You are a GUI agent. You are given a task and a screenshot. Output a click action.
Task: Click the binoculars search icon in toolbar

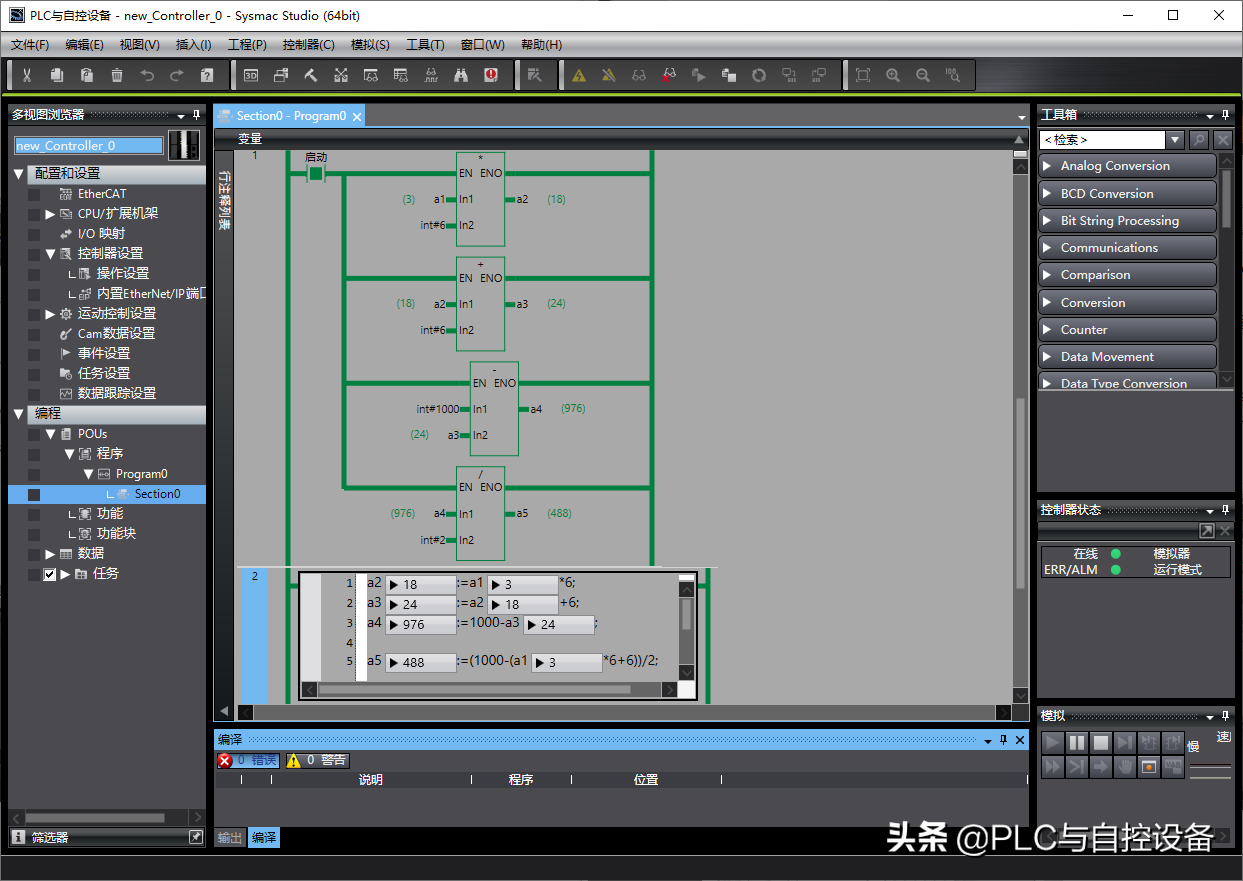(x=461, y=75)
